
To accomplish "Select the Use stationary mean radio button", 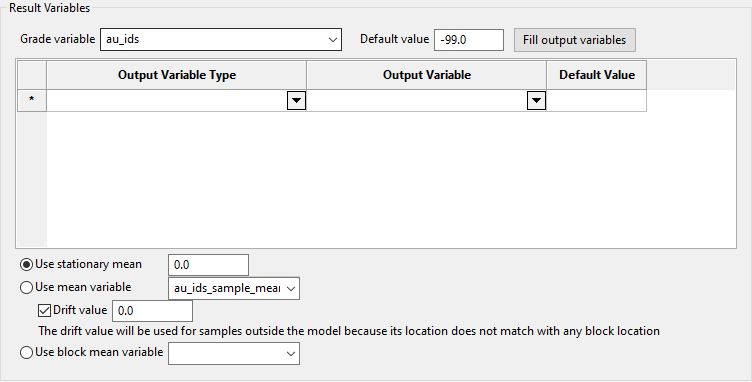I will [27, 265].
